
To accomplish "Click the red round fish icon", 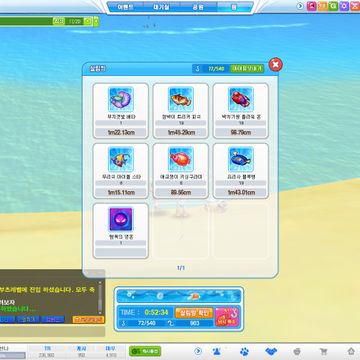I will click(x=181, y=159).
